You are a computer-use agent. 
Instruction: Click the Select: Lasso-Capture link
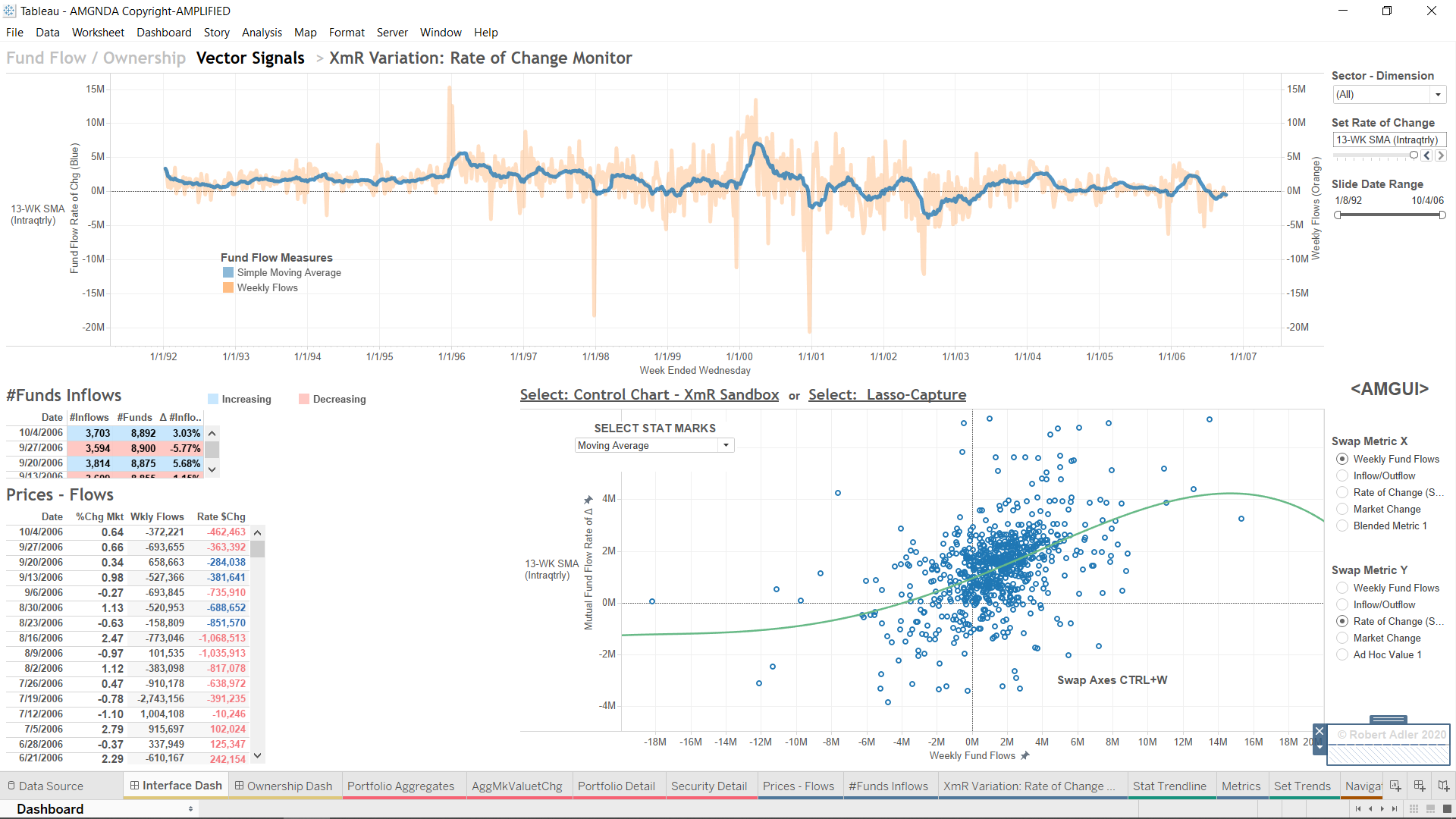click(x=886, y=395)
